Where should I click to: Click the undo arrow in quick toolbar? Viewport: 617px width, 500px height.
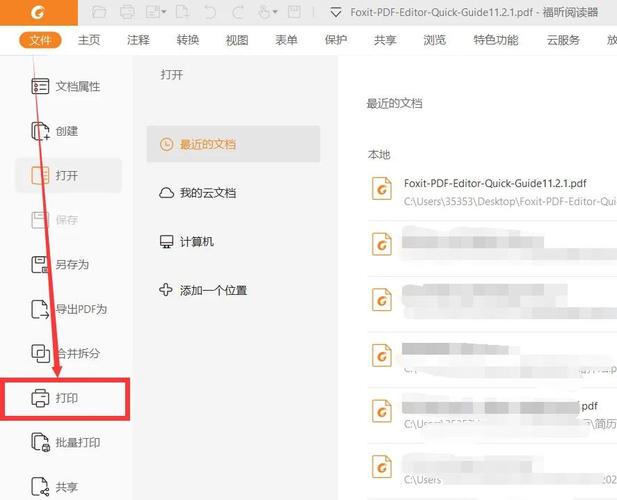click(210, 12)
